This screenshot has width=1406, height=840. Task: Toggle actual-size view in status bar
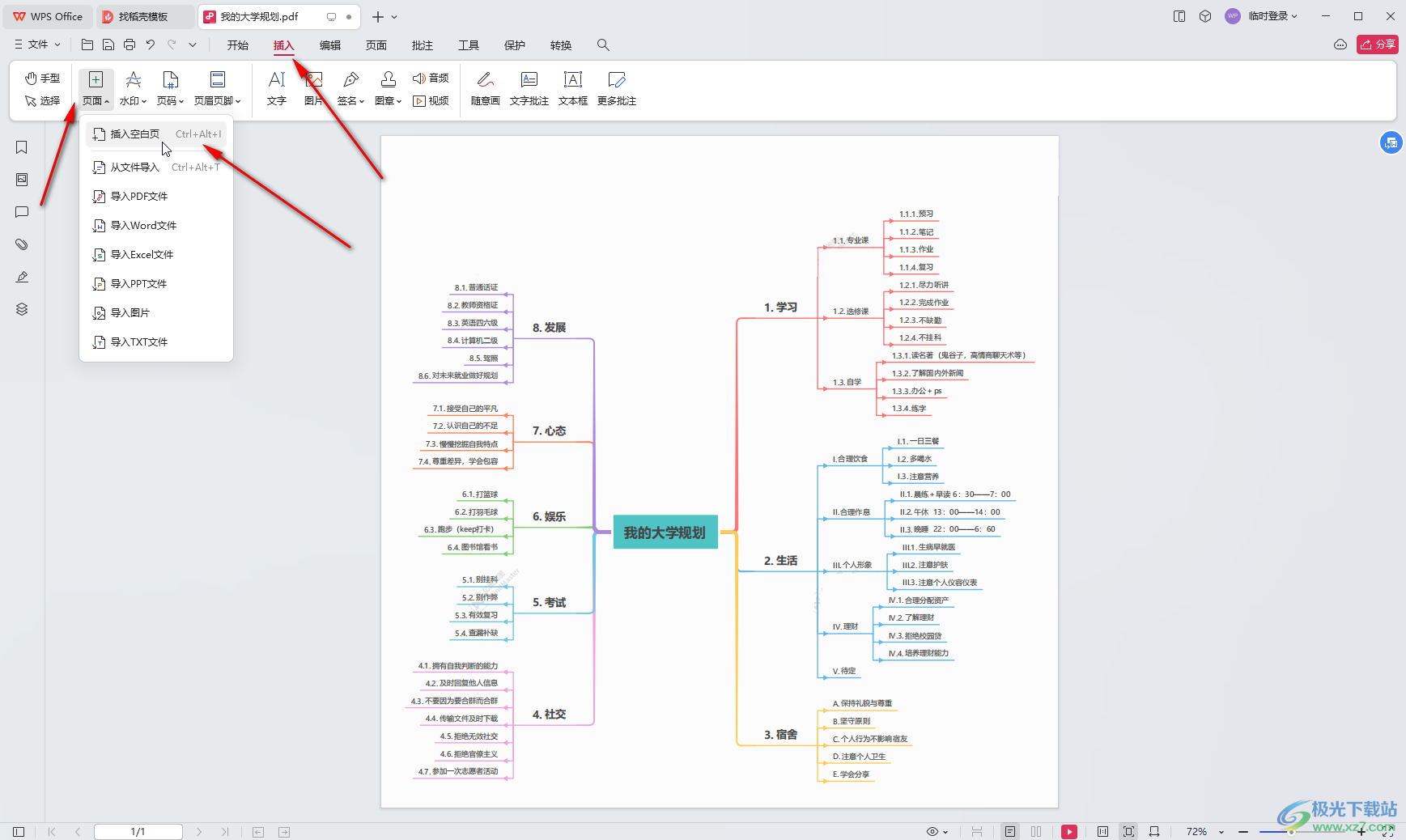pyautogui.click(x=1102, y=831)
